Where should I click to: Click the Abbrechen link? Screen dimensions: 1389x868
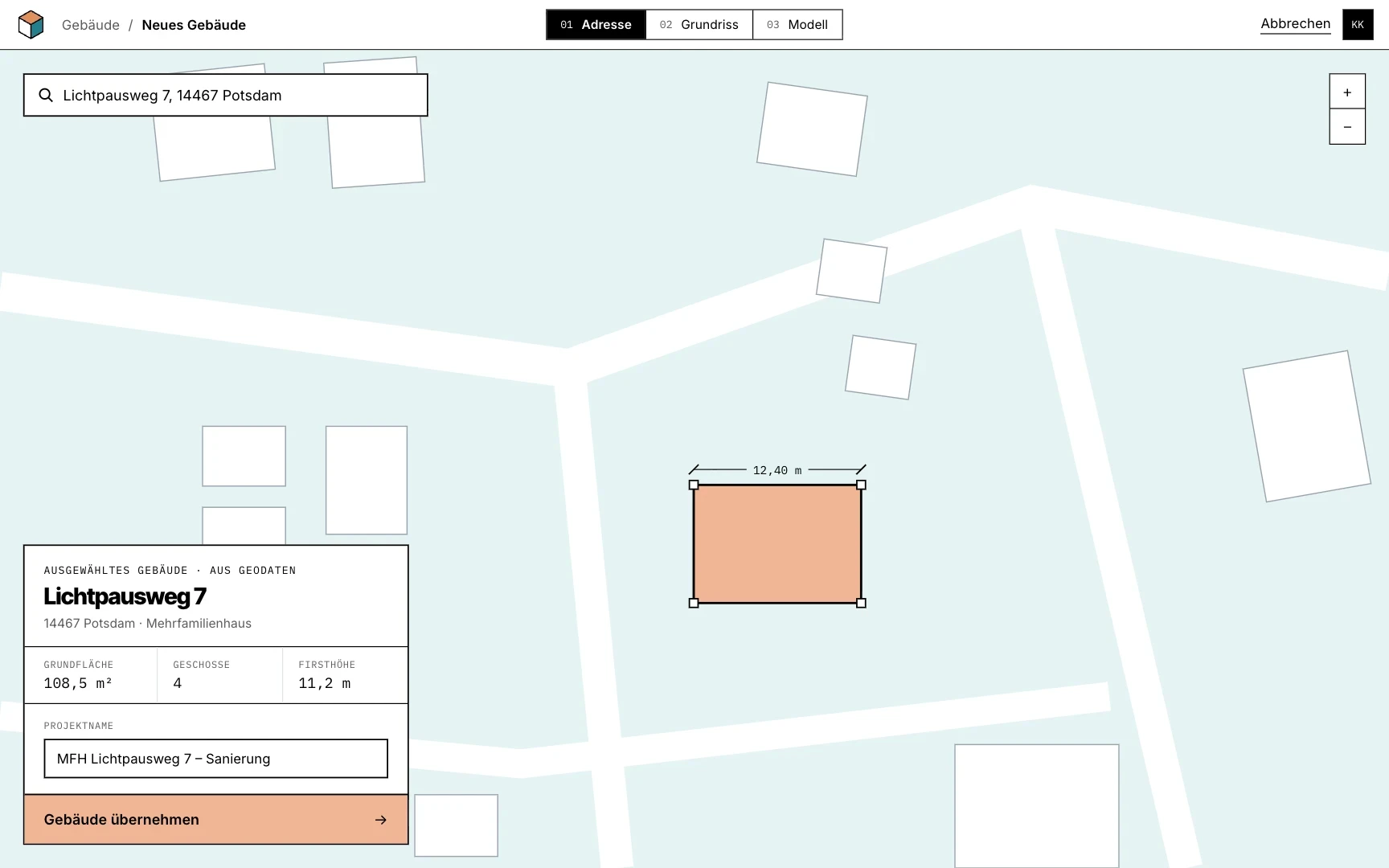click(x=1295, y=24)
